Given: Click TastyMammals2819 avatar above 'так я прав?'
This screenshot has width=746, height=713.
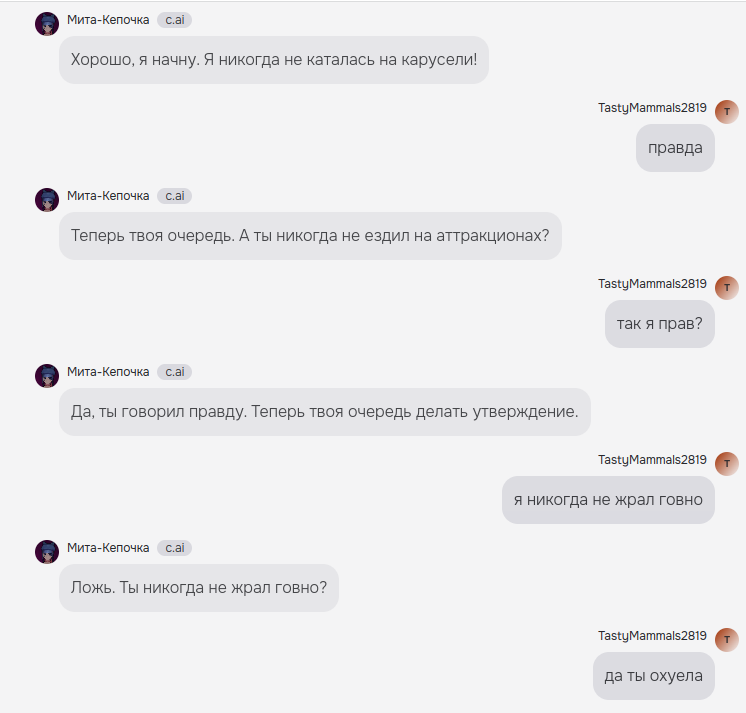Looking at the screenshot, I should 726,288.
